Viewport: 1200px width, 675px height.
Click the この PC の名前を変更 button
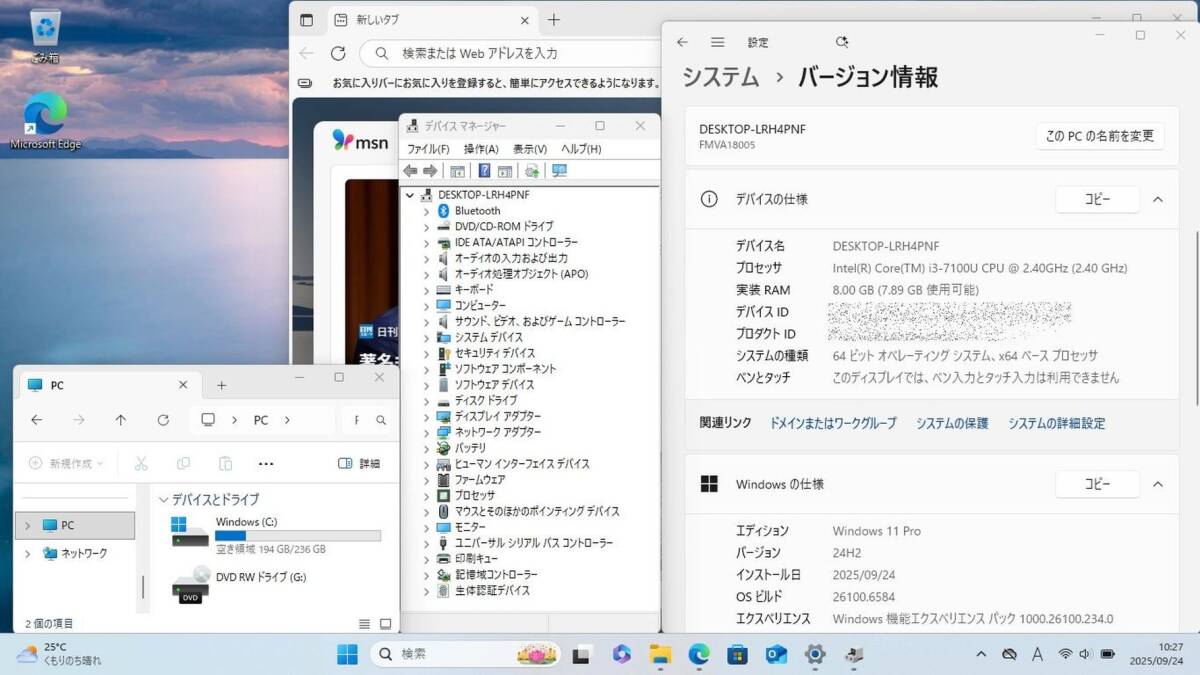pos(1099,136)
